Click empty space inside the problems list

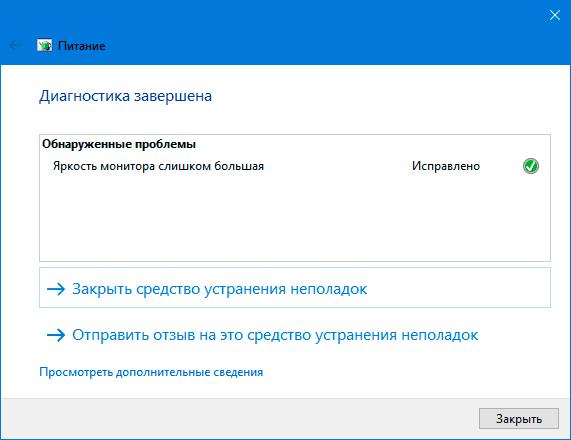point(295,219)
